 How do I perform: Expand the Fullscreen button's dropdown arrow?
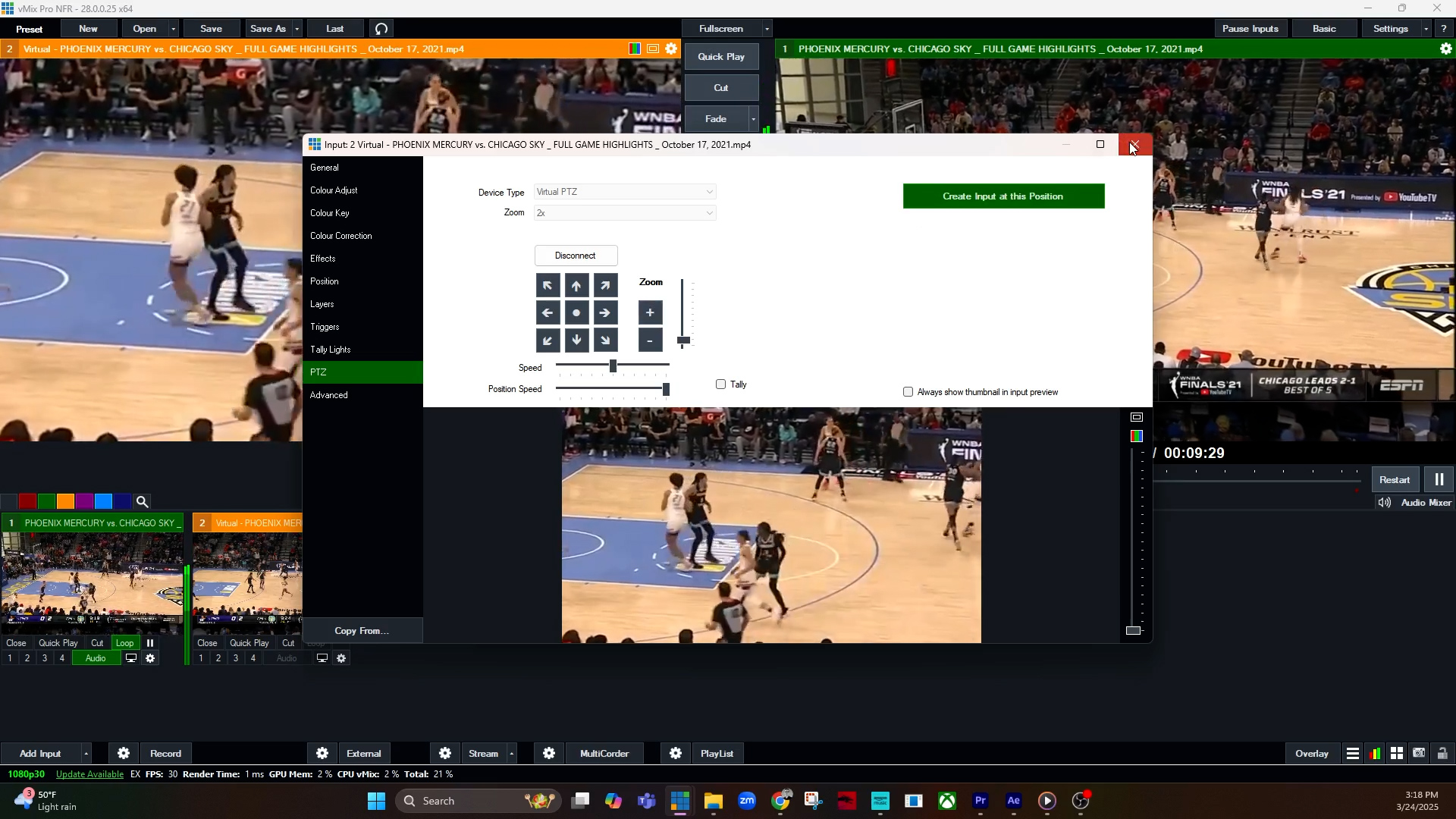point(767,29)
